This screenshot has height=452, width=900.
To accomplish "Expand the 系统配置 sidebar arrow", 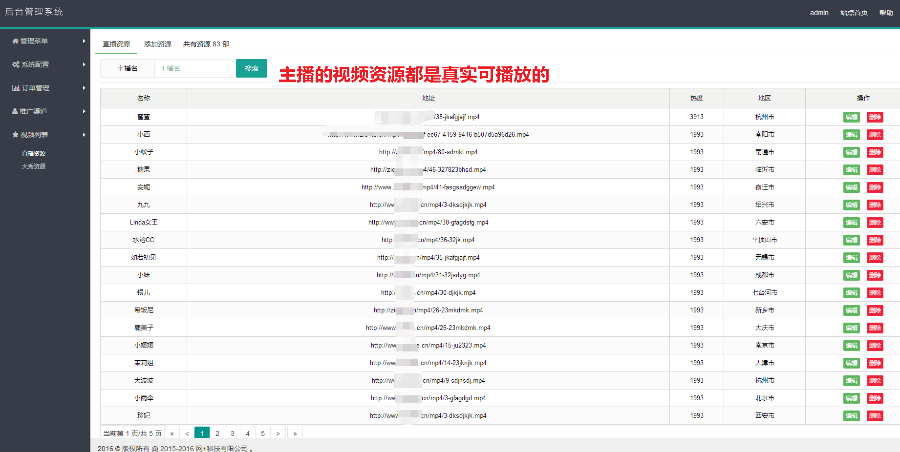I will coord(84,64).
